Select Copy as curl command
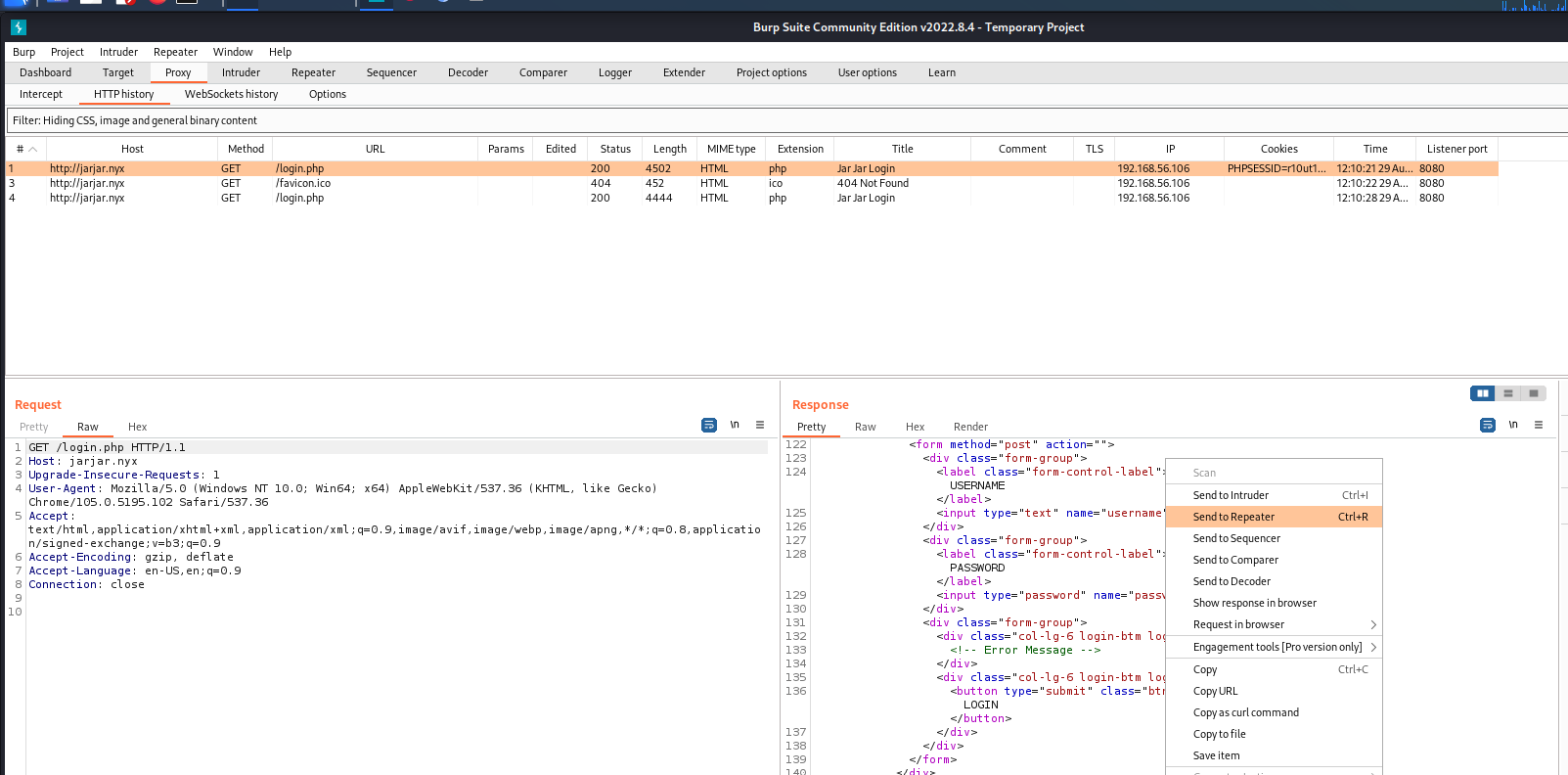Viewport: 1568px width, 775px height. [1246, 712]
